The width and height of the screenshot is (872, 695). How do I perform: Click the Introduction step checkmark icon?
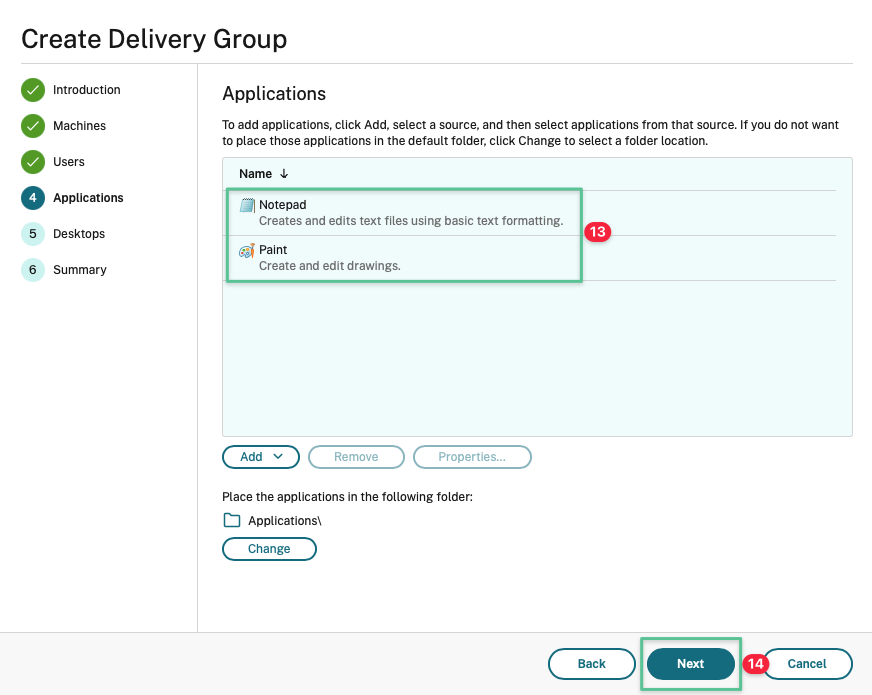(33, 90)
